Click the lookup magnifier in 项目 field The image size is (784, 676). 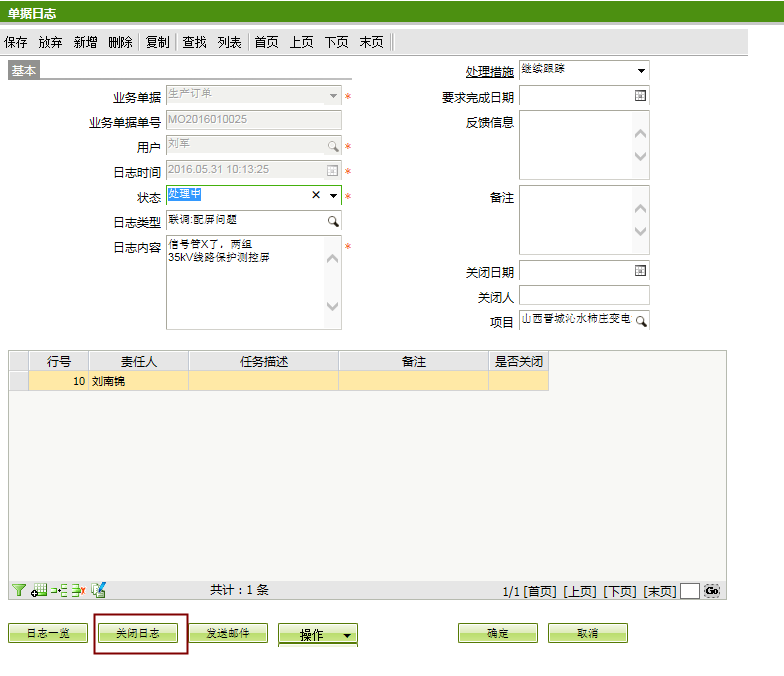point(641,321)
